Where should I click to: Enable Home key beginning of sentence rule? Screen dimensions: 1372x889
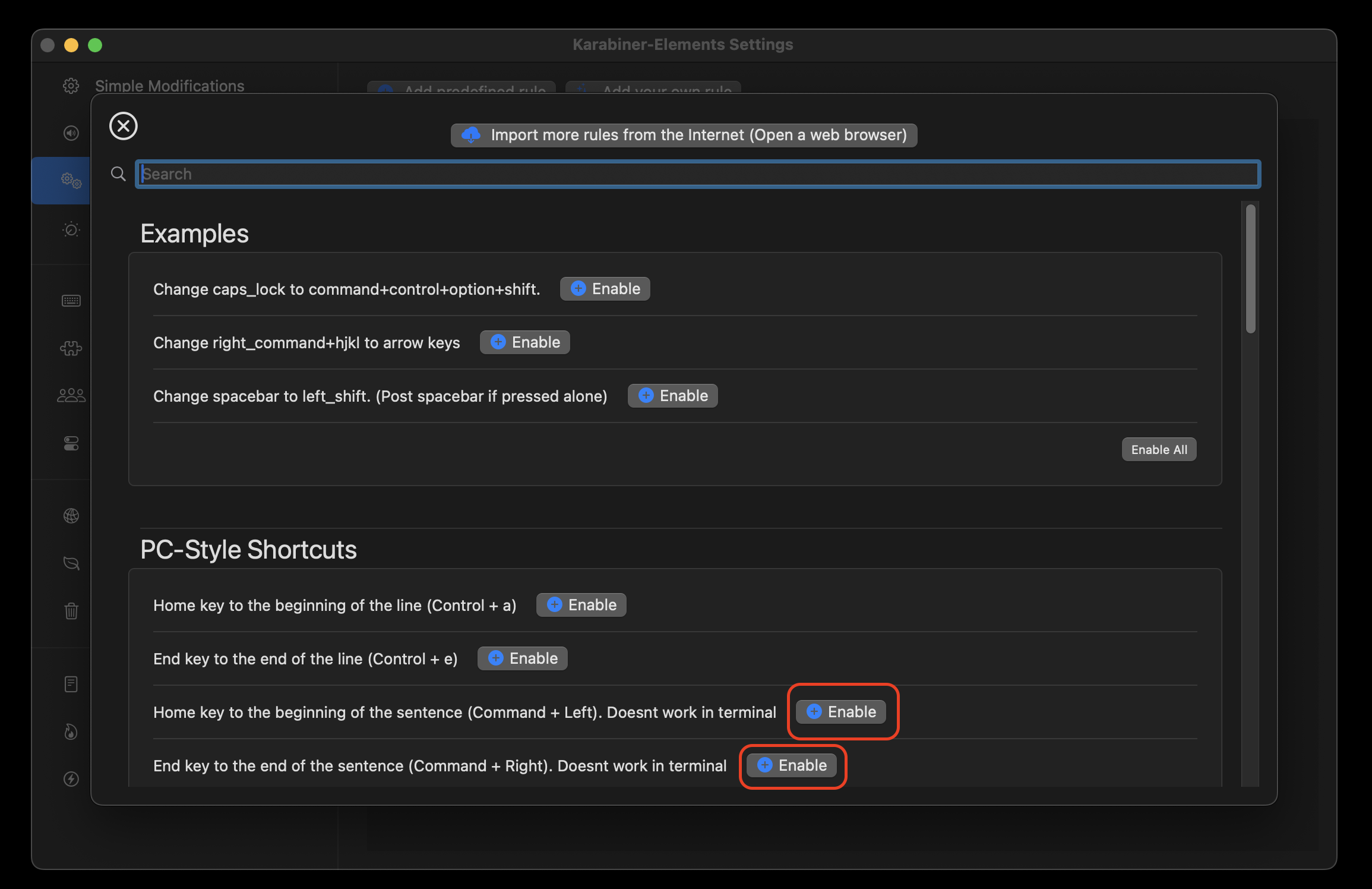click(840, 712)
